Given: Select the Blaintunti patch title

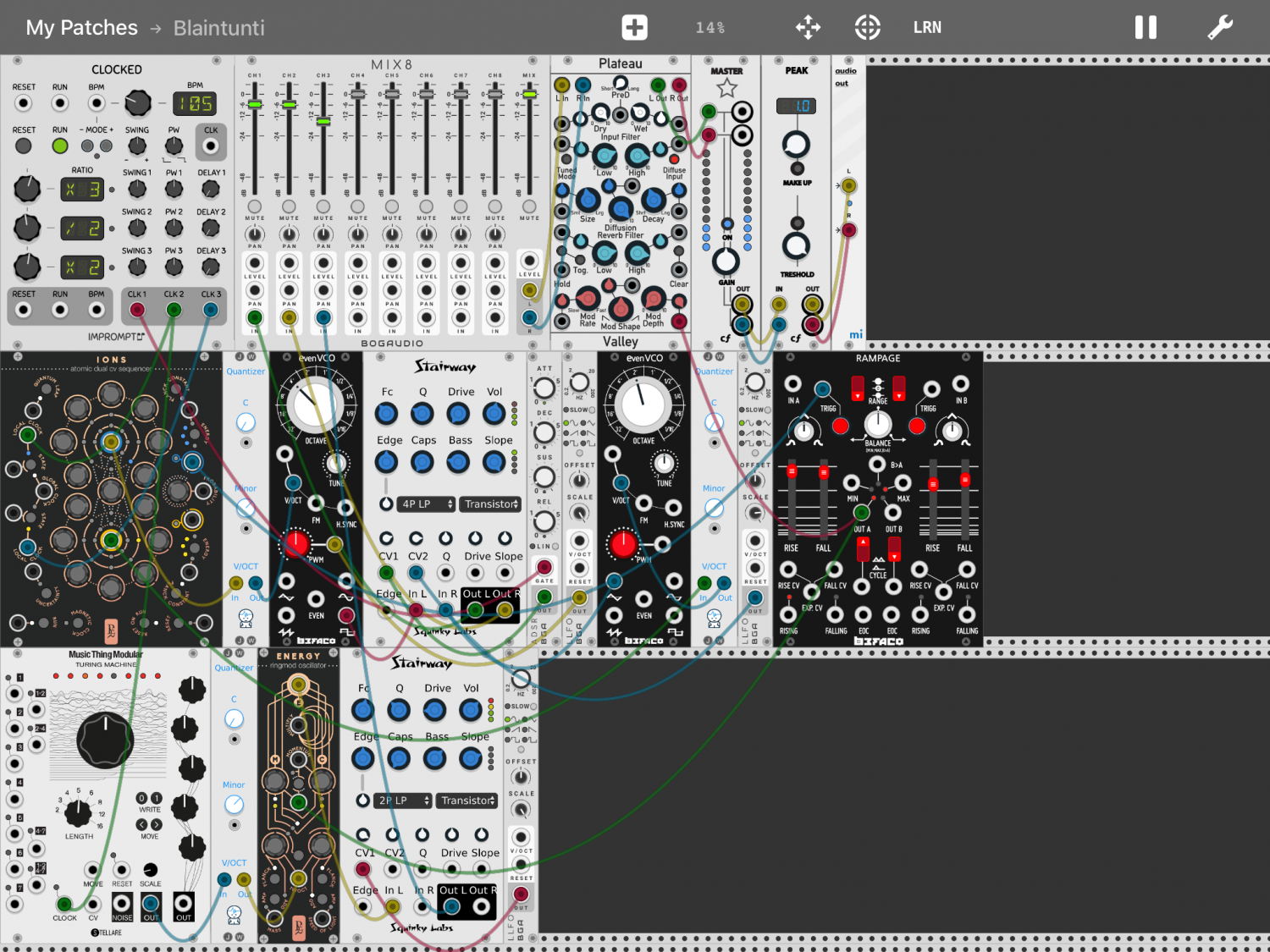Looking at the screenshot, I should click(x=219, y=28).
